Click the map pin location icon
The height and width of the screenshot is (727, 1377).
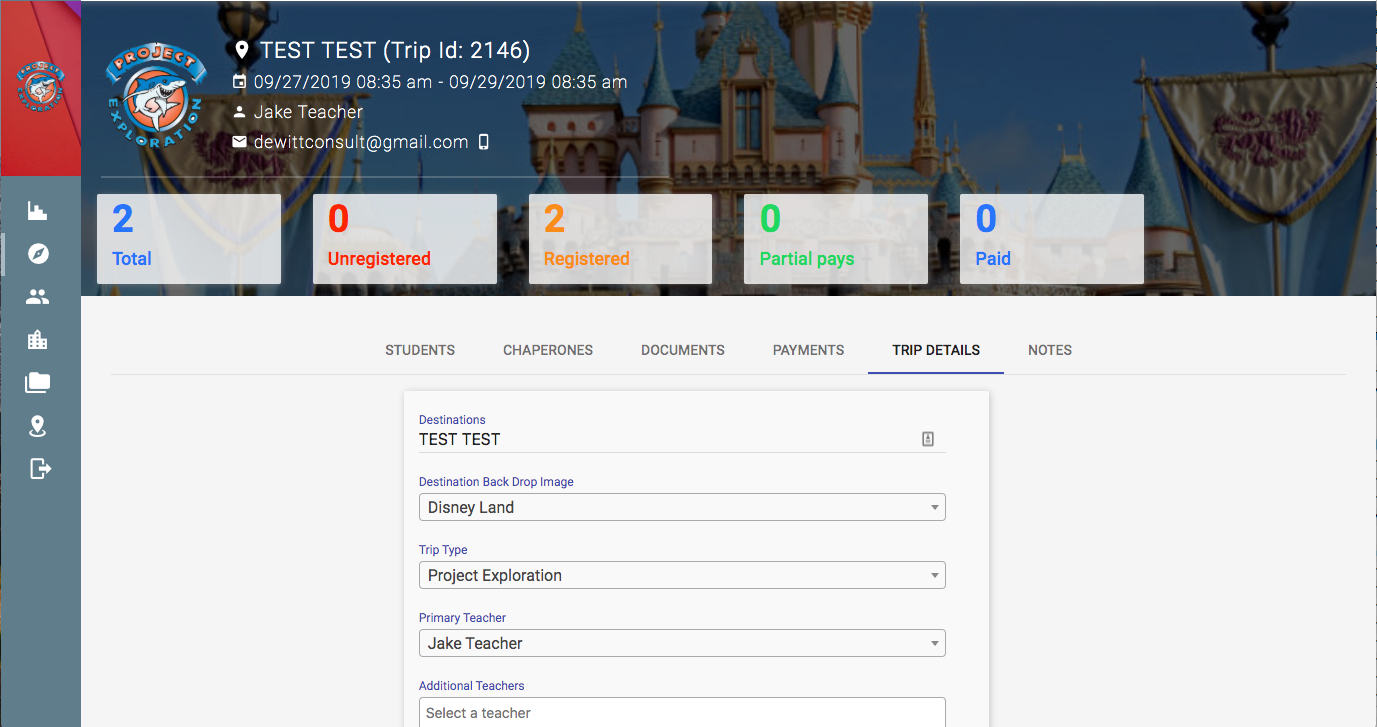click(x=38, y=427)
